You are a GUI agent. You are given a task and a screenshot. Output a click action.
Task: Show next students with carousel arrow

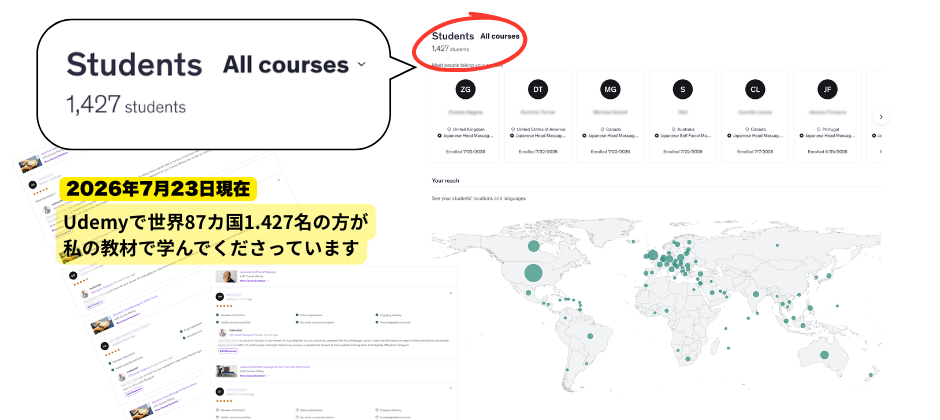click(881, 117)
